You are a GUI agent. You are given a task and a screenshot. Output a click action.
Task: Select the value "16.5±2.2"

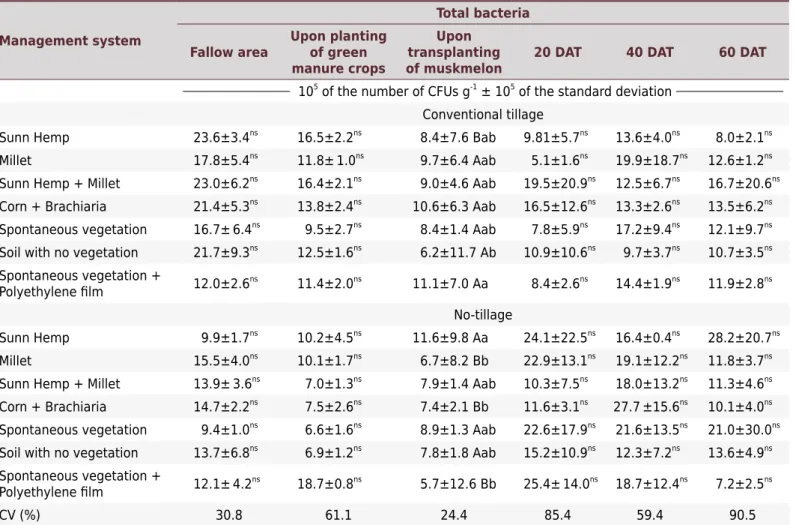tap(329, 137)
